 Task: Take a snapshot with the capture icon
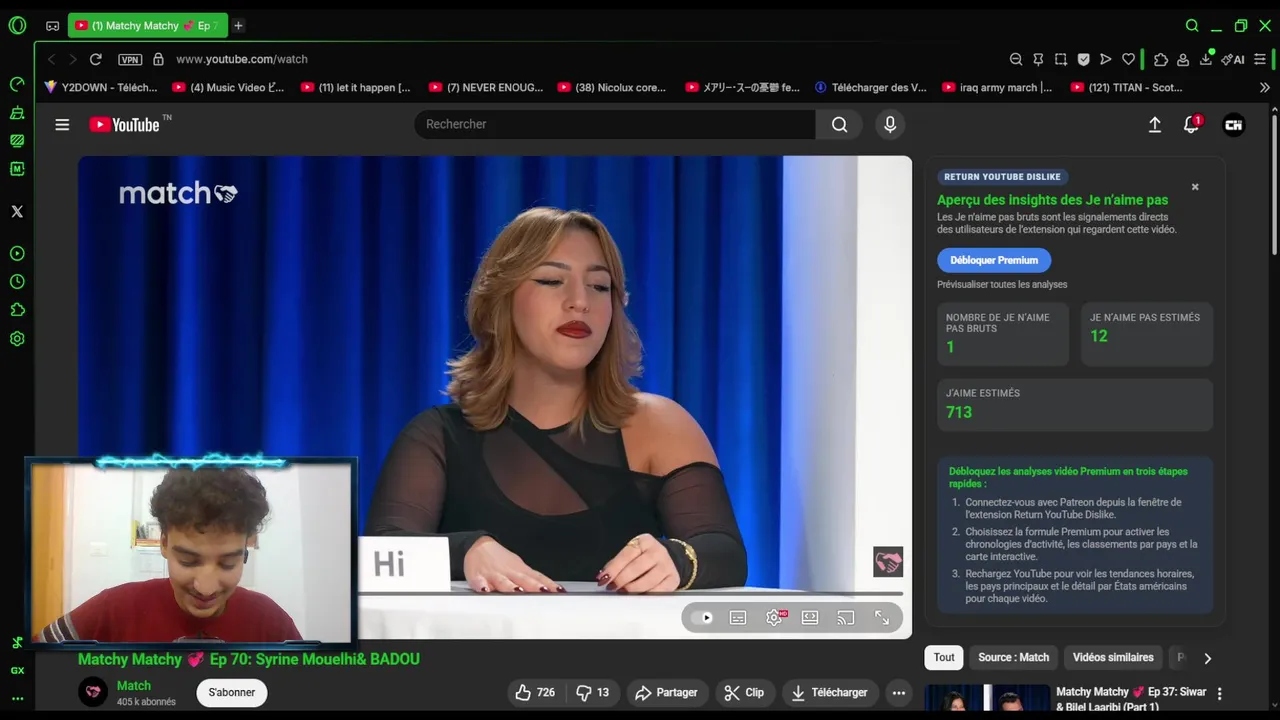click(1061, 60)
